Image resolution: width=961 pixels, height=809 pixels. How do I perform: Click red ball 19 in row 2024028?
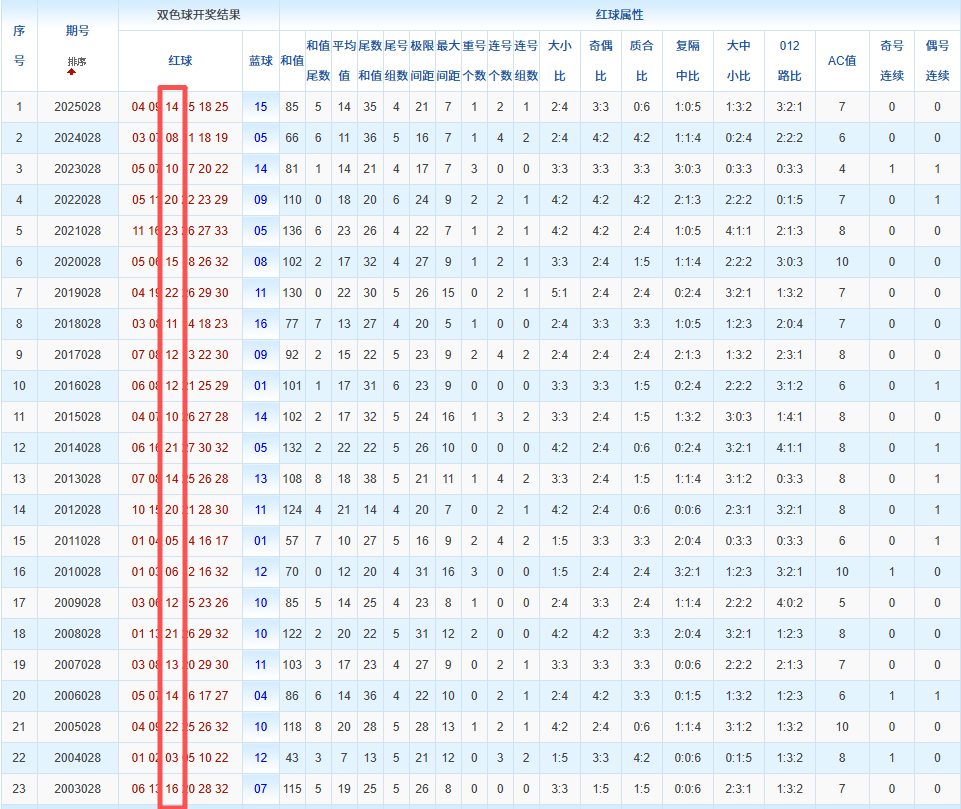(221, 138)
